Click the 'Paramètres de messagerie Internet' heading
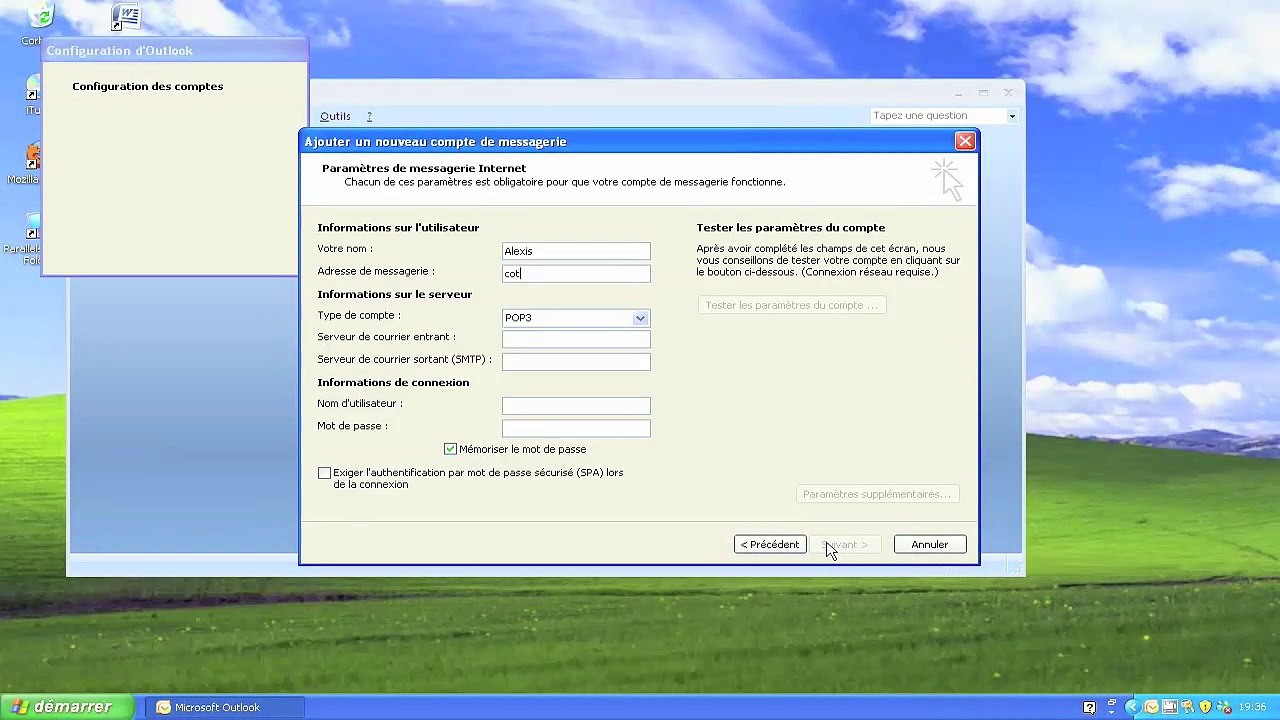The image size is (1280, 720). click(x=424, y=168)
